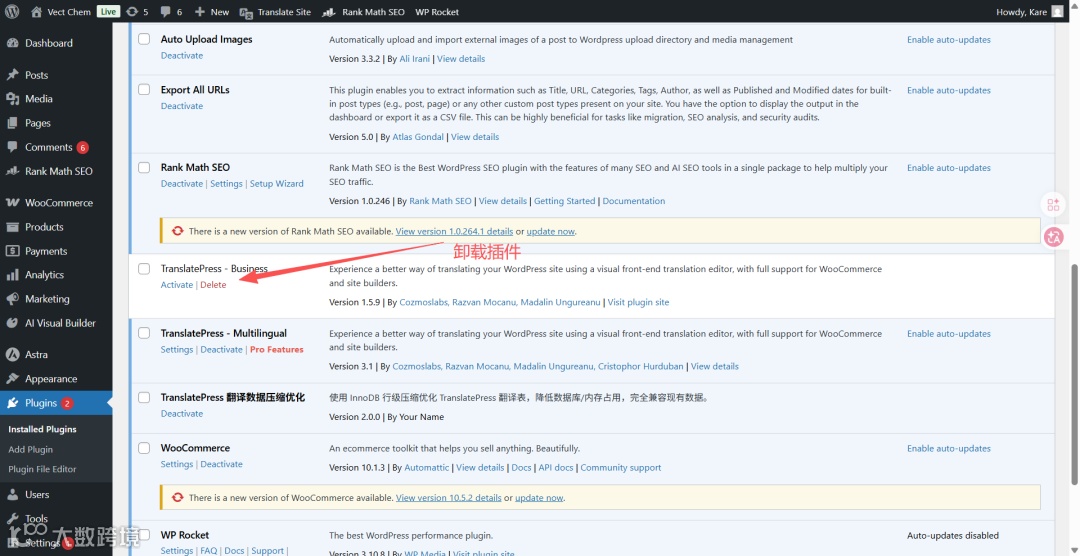Enable auto-updates for WooCommerce

click(x=948, y=449)
